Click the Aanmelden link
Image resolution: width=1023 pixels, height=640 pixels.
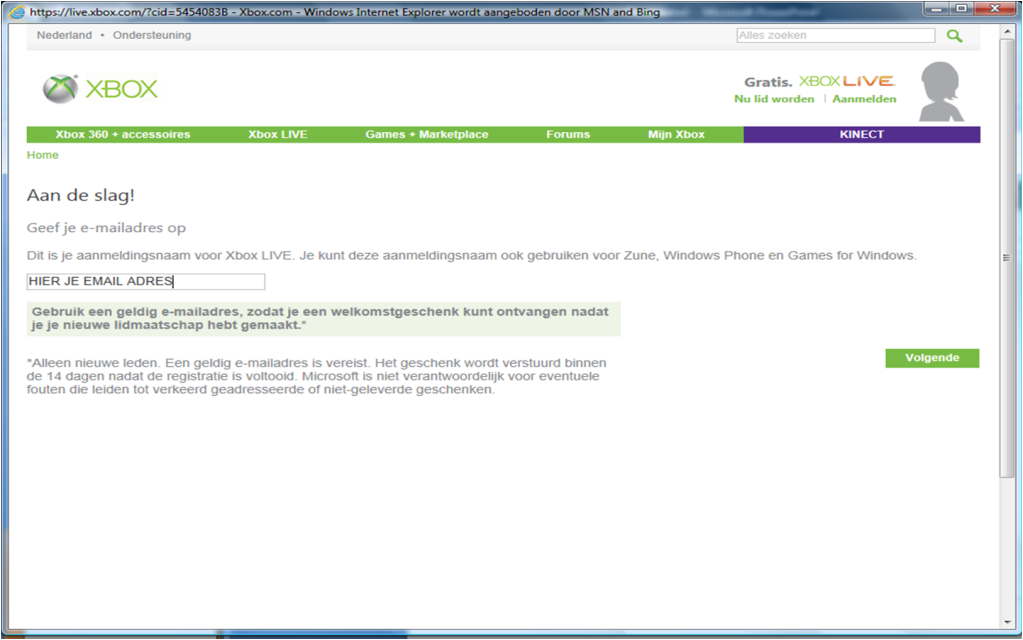(x=864, y=99)
